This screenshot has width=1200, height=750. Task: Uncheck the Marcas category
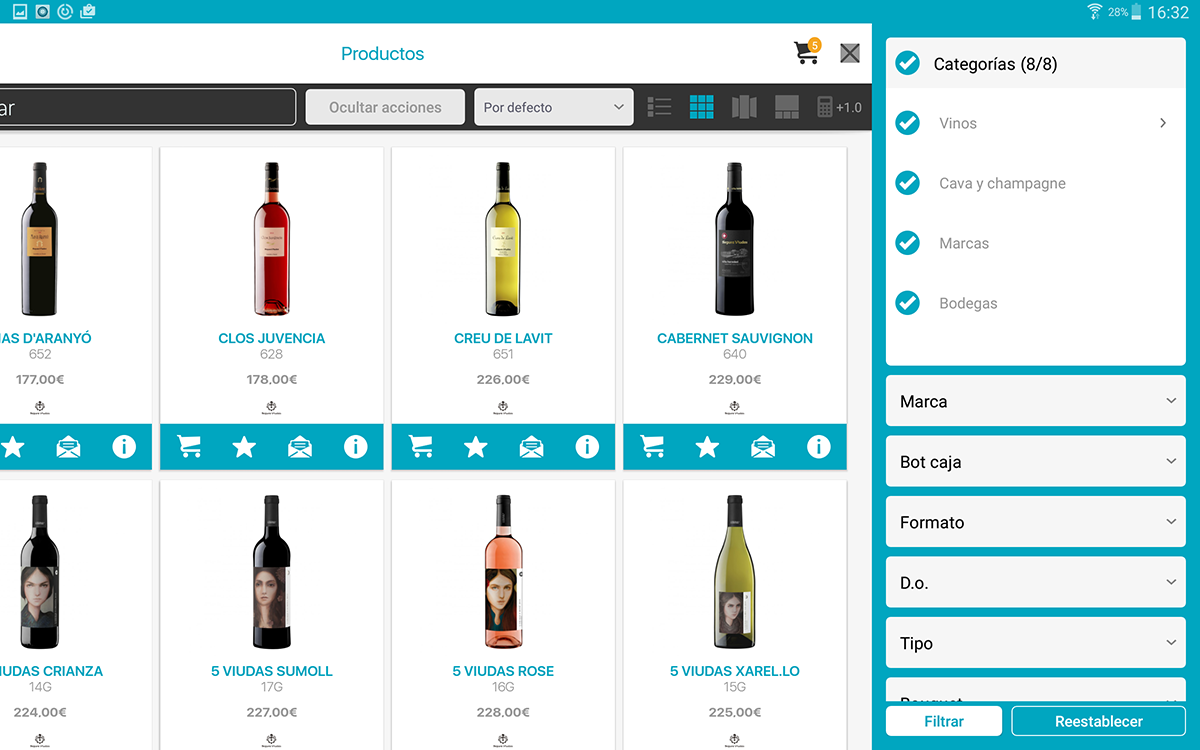coord(907,243)
